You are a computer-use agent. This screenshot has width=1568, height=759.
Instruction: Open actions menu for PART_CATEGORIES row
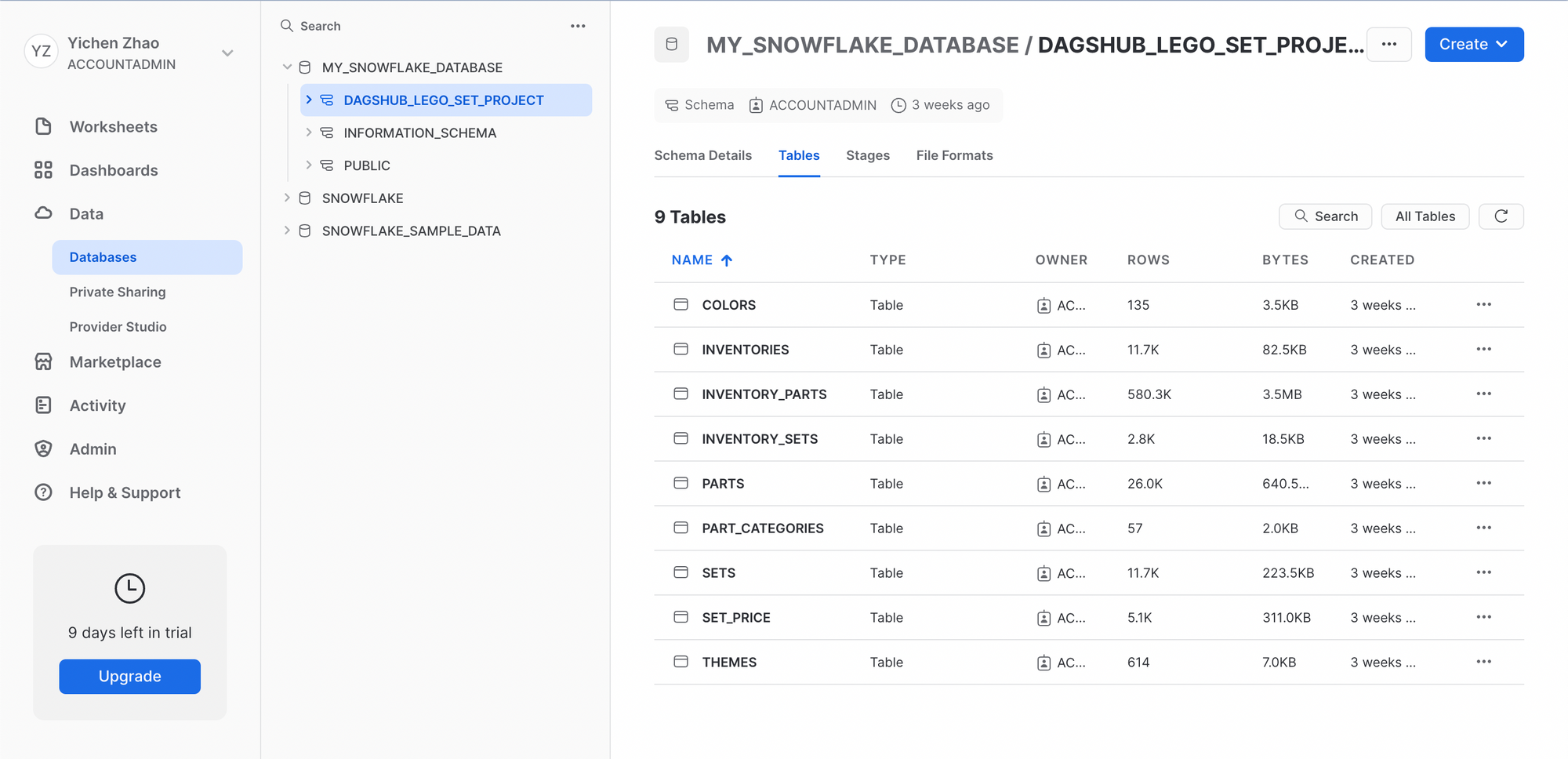click(x=1483, y=528)
